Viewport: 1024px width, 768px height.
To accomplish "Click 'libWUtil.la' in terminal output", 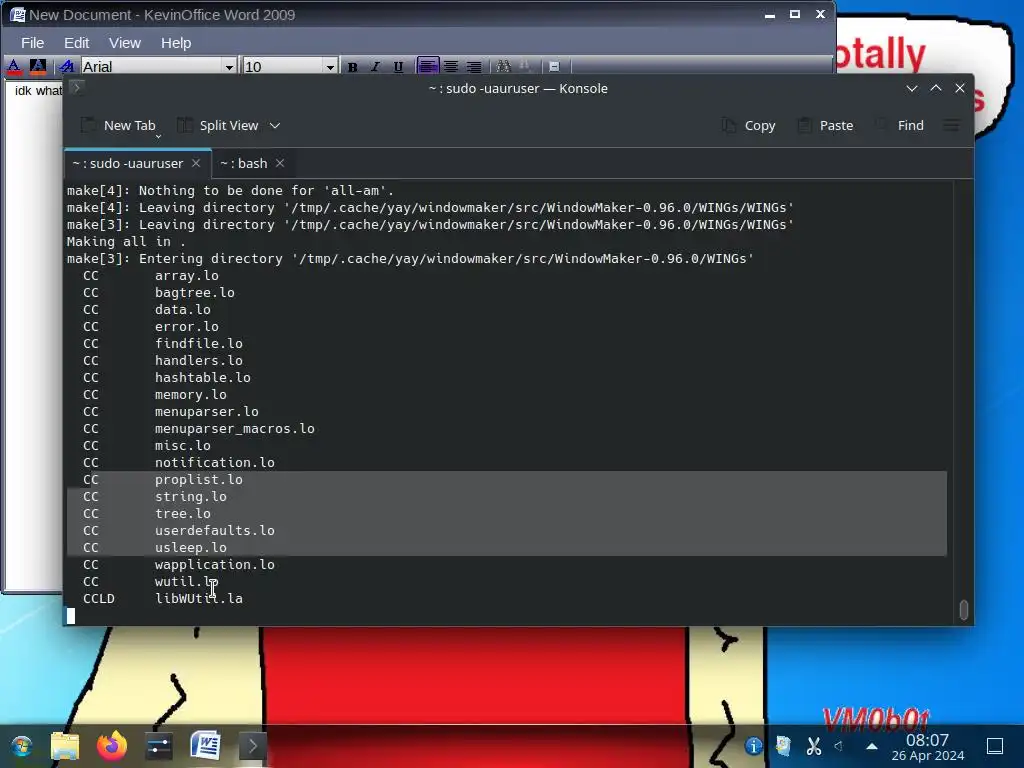I will [199, 598].
